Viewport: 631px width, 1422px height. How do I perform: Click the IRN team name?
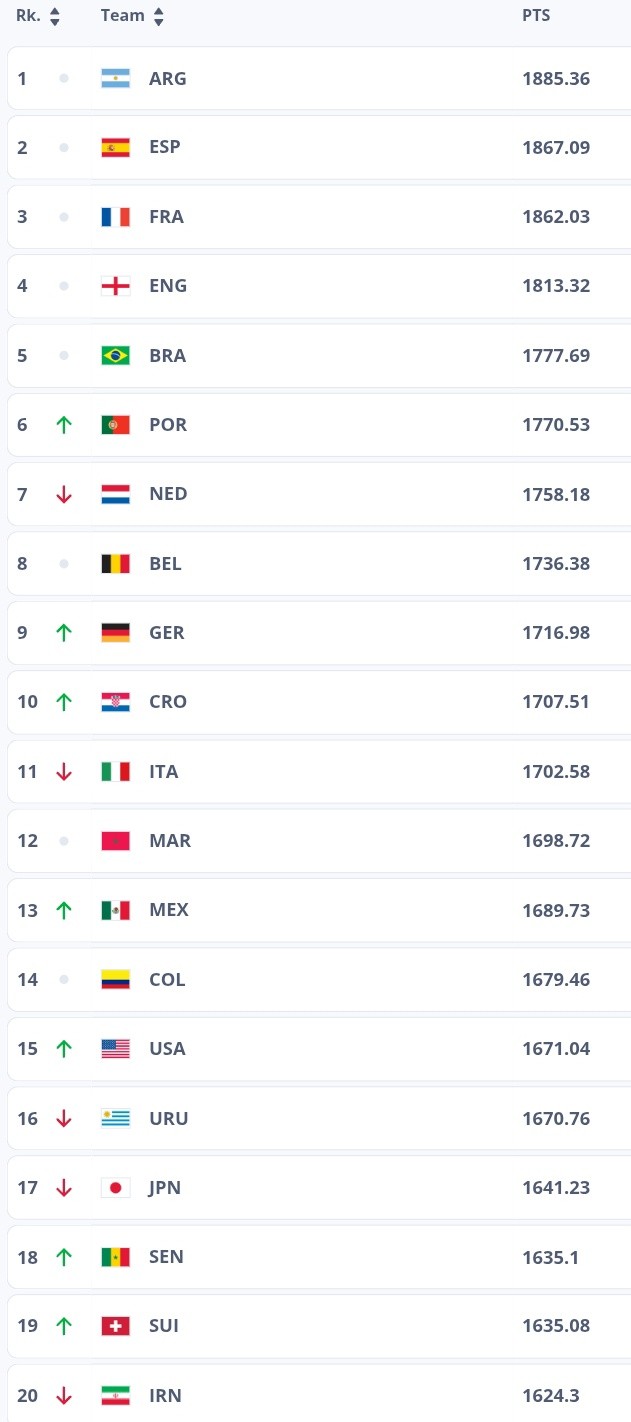coord(165,1395)
